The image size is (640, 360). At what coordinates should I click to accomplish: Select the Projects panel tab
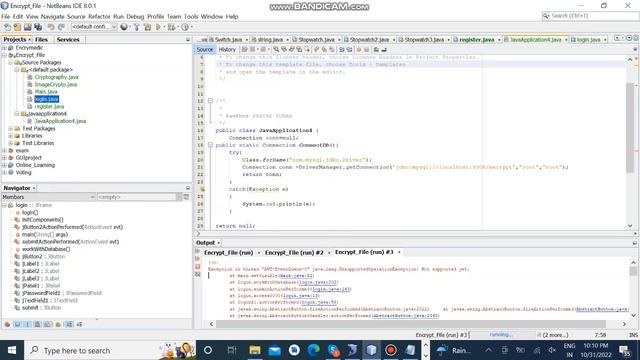[x=14, y=40]
